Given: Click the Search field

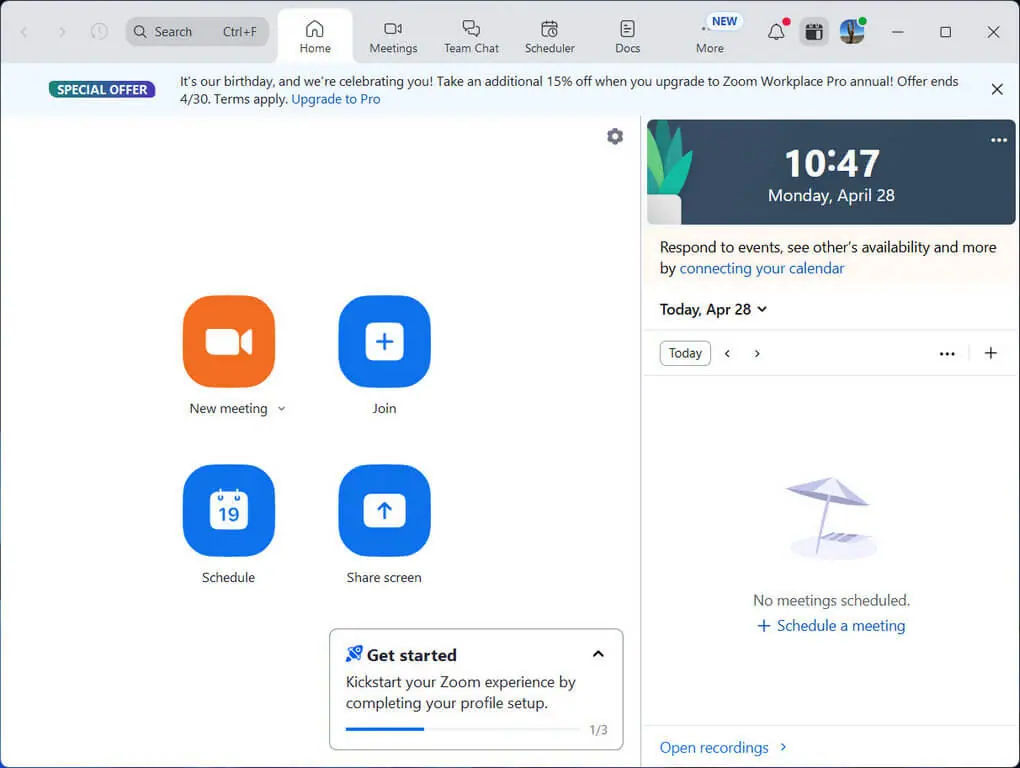Looking at the screenshot, I should coord(197,32).
